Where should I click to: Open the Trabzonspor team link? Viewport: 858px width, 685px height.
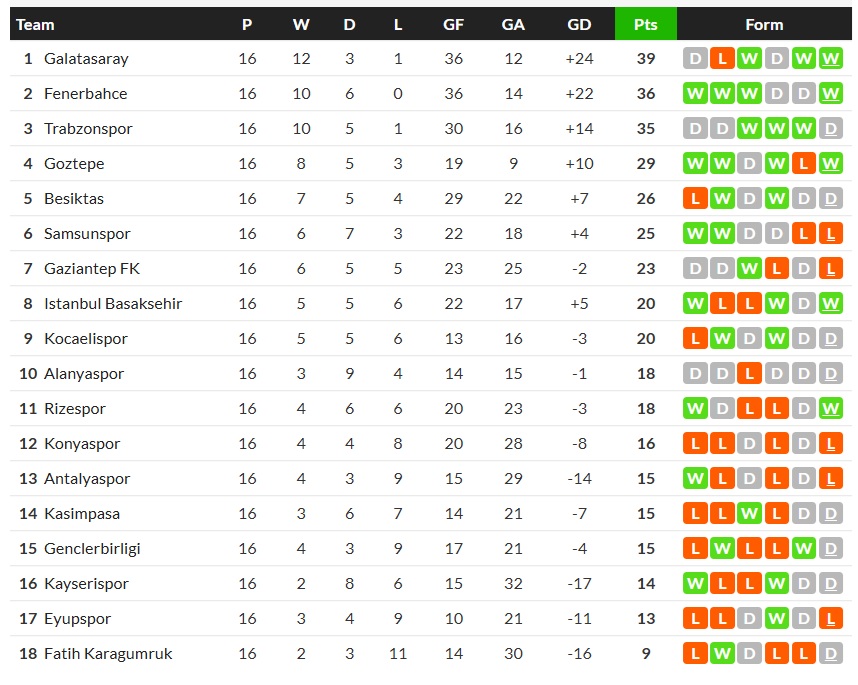click(88, 129)
